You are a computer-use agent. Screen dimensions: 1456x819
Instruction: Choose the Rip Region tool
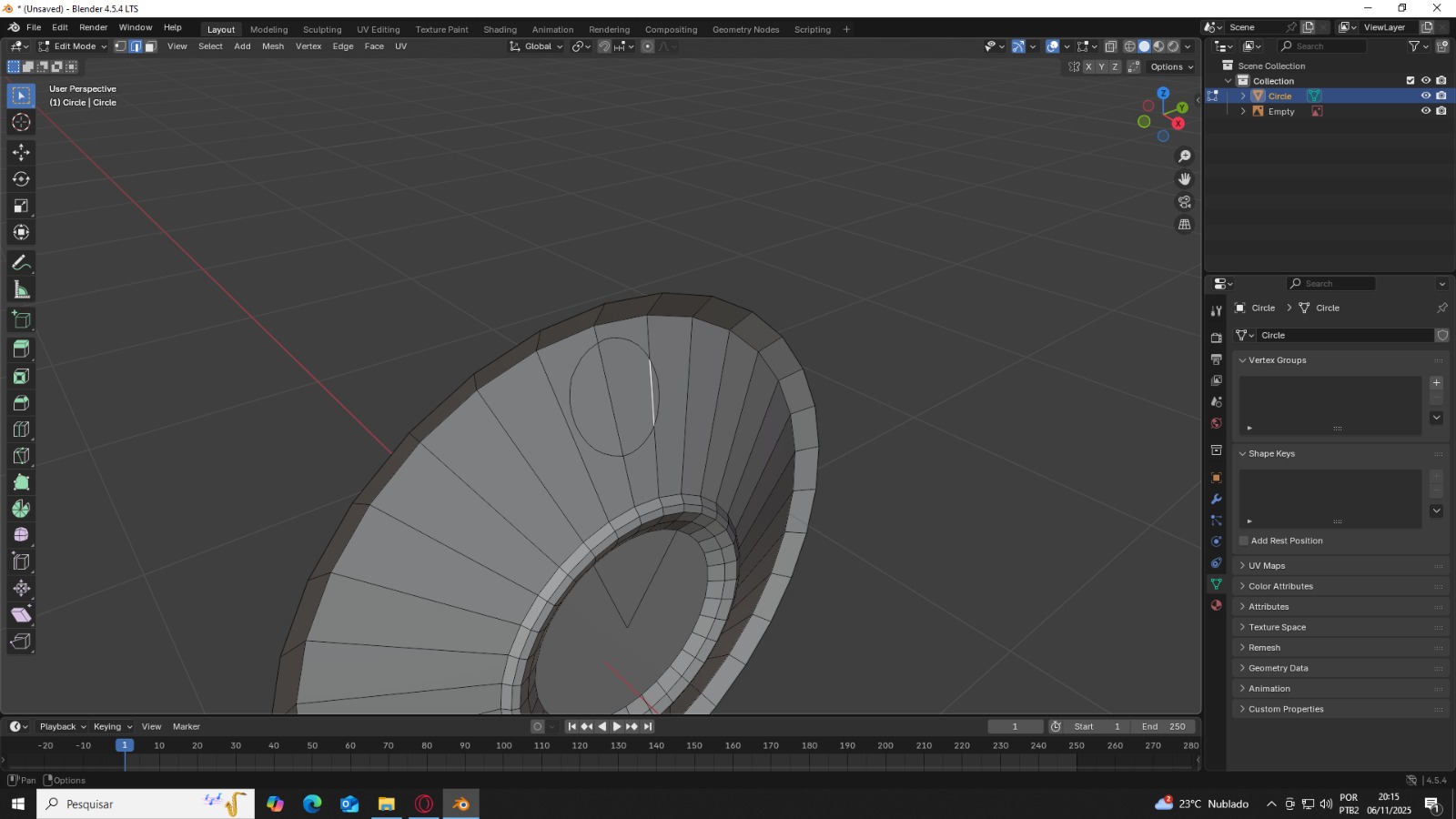(21, 642)
